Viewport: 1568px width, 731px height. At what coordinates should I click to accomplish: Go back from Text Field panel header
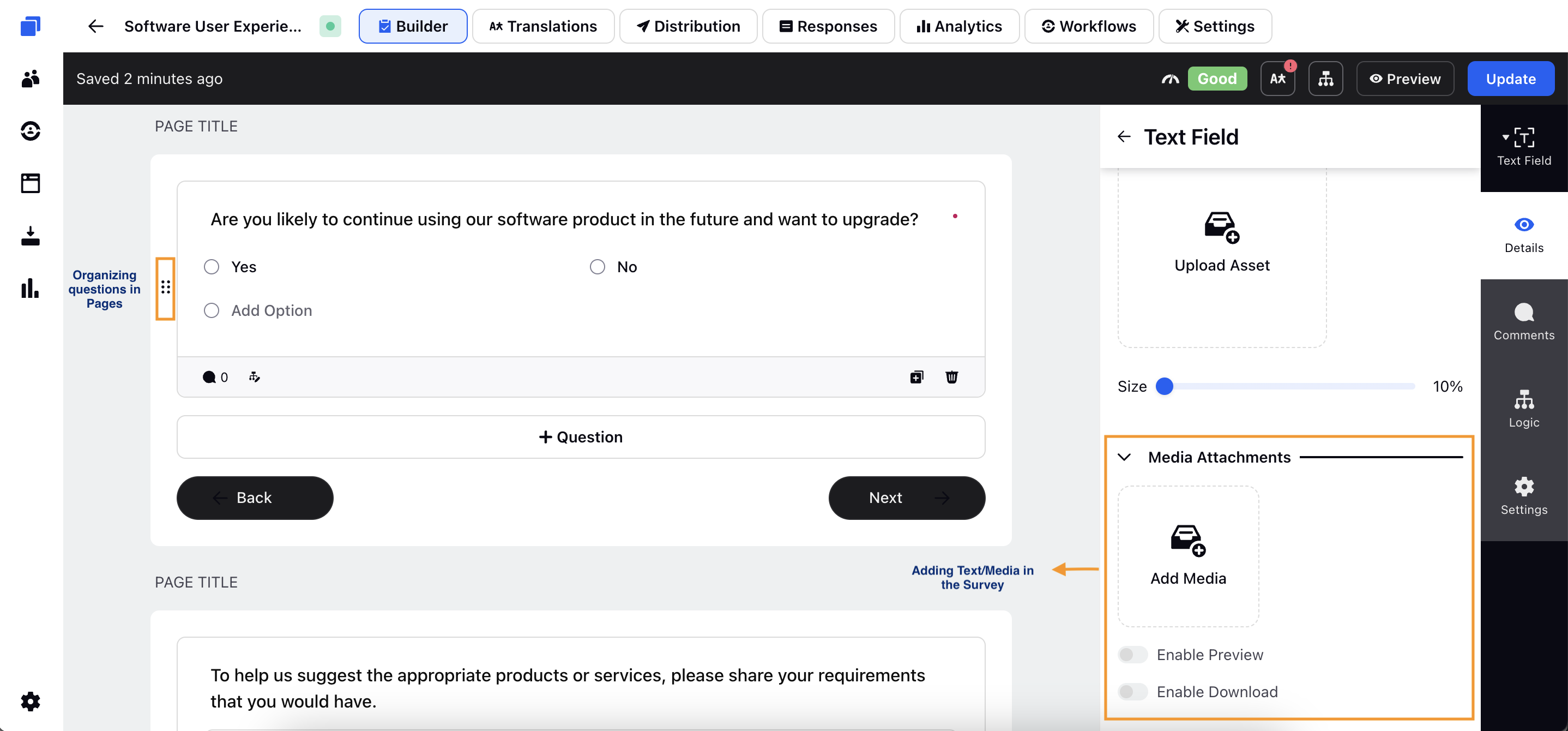[x=1124, y=136]
